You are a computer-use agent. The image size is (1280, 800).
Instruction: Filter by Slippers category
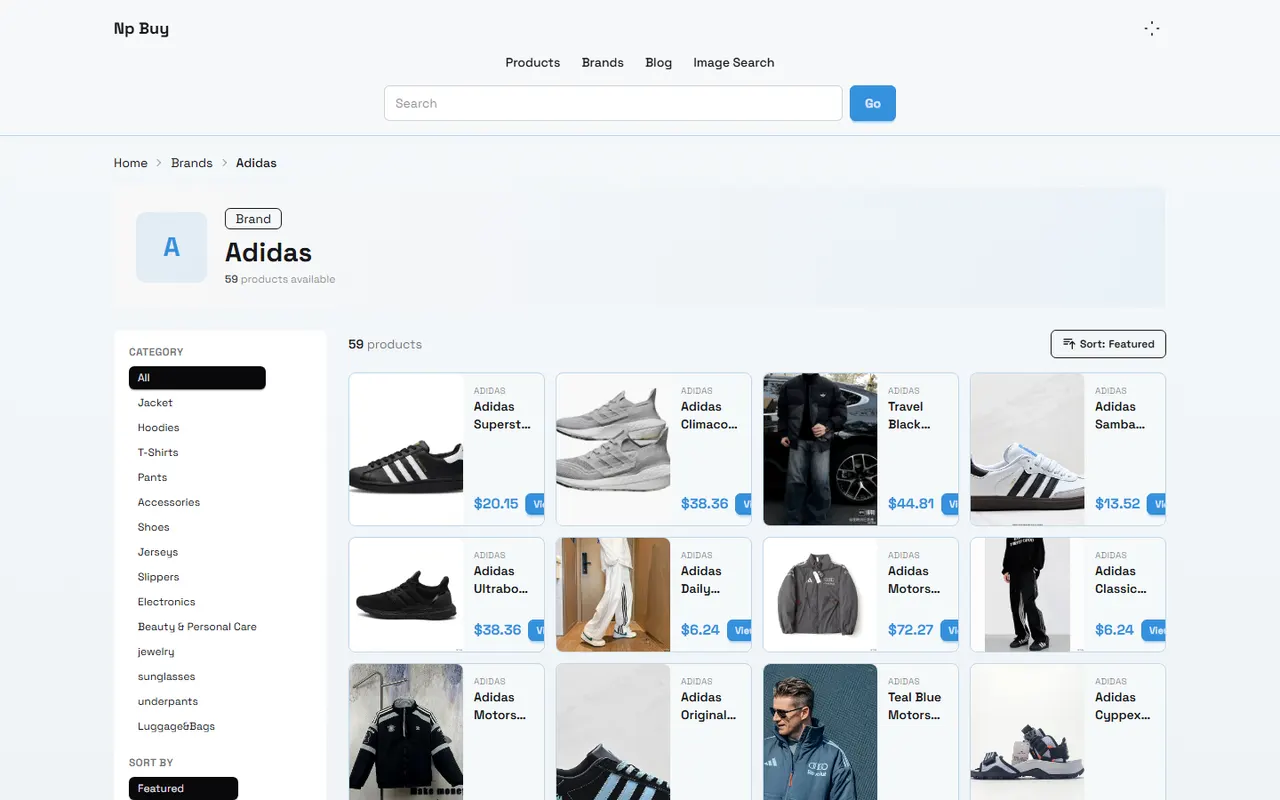coord(158,578)
